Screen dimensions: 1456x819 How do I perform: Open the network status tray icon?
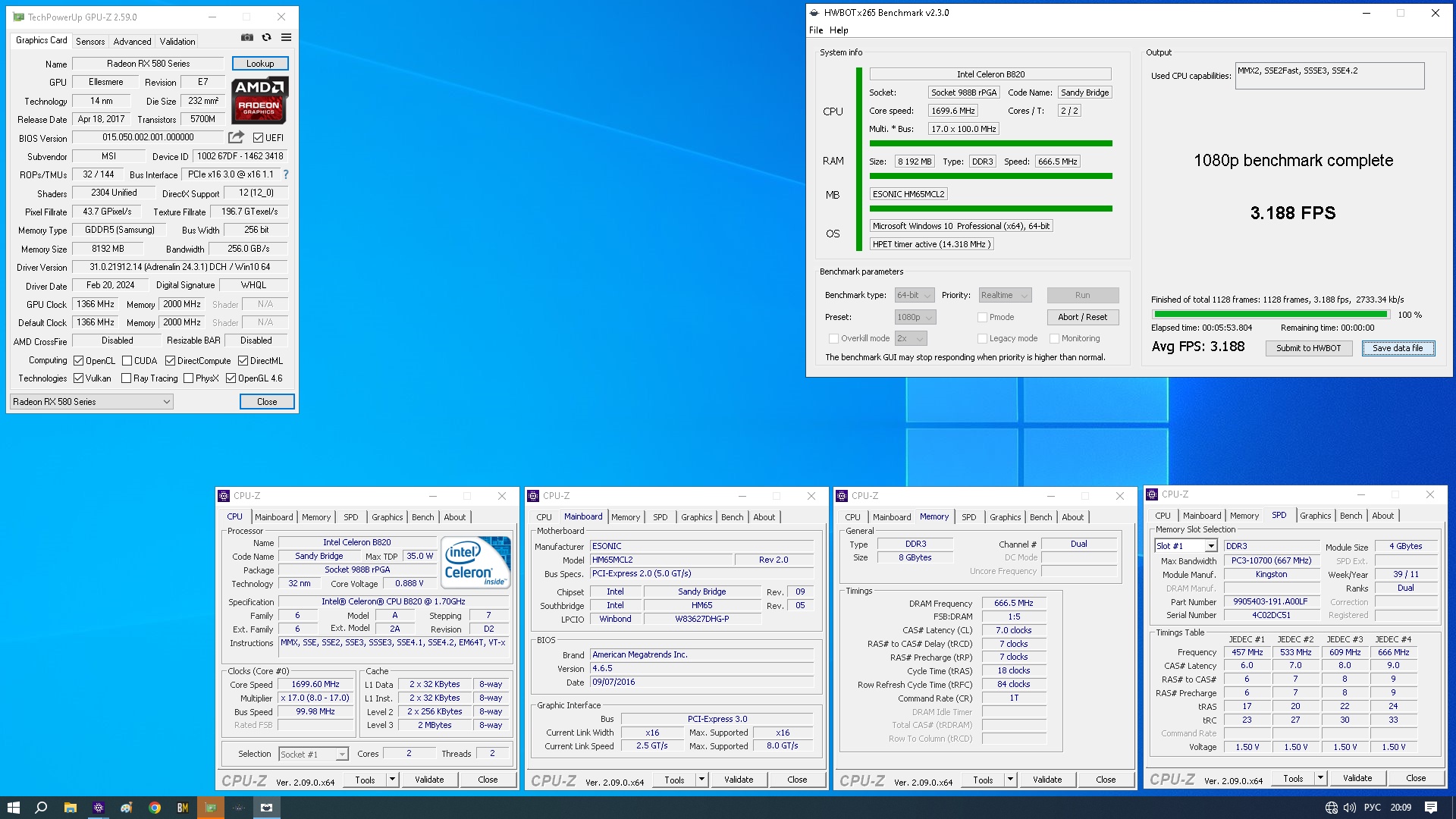click(x=1331, y=808)
